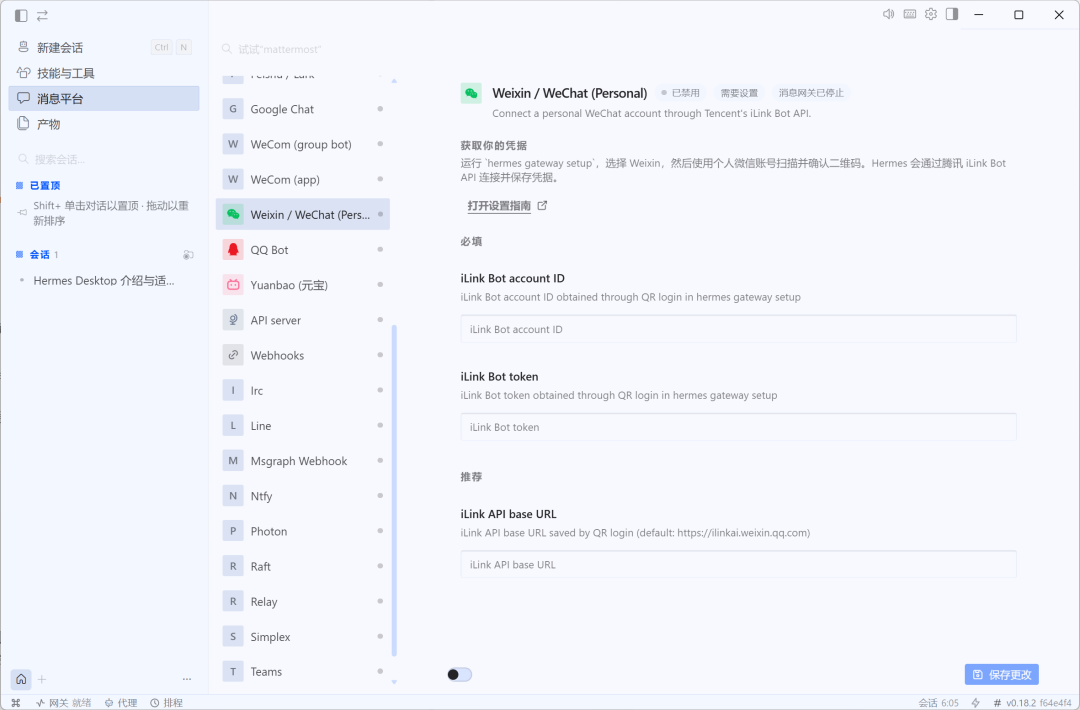Screen dimensions: 1080x710
Task: Click the icon beside 会话 header
Action: pos(187,255)
